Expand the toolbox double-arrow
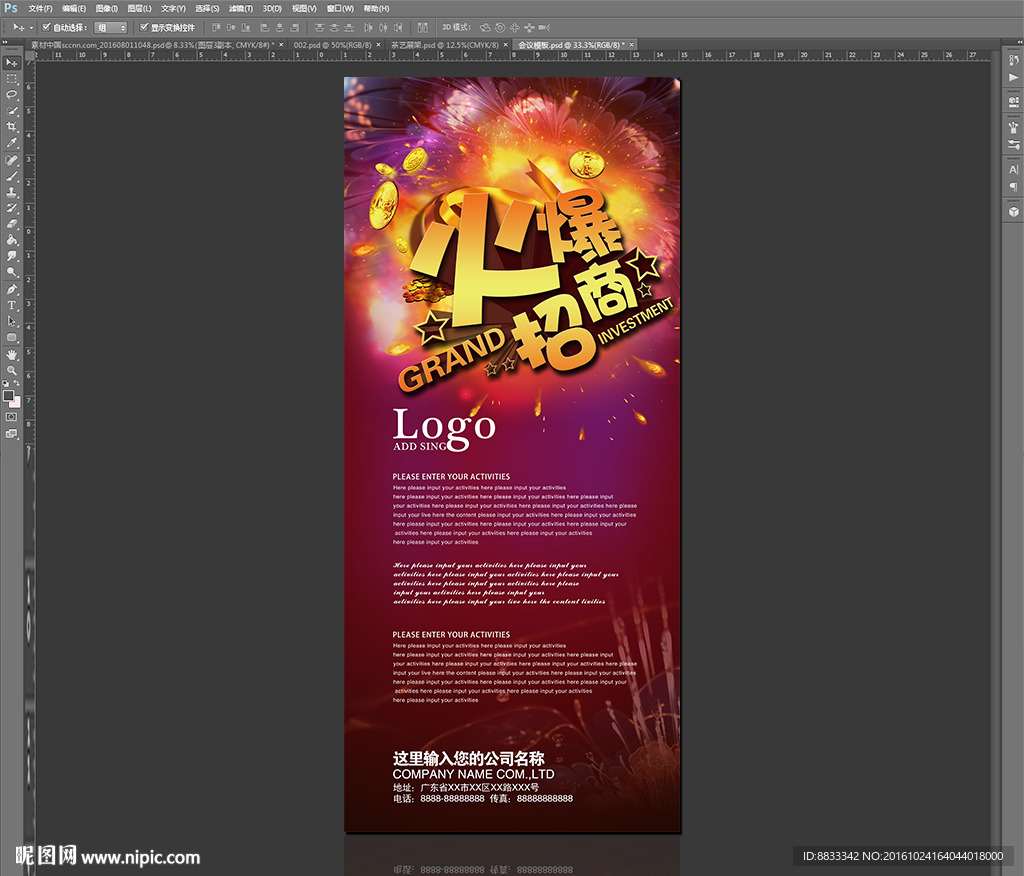The width and height of the screenshot is (1024, 876). tap(6, 42)
